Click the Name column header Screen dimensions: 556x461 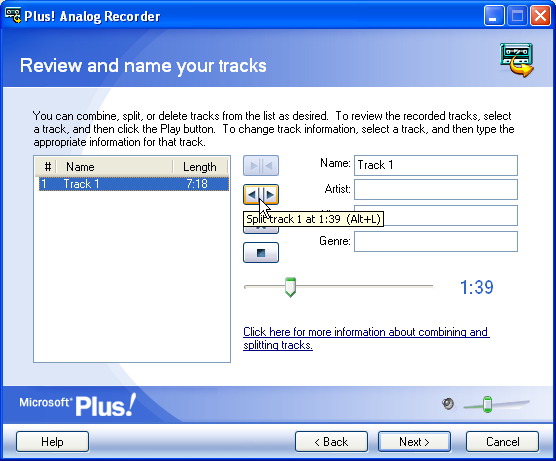pyautogui.click(x=115, y=167)
